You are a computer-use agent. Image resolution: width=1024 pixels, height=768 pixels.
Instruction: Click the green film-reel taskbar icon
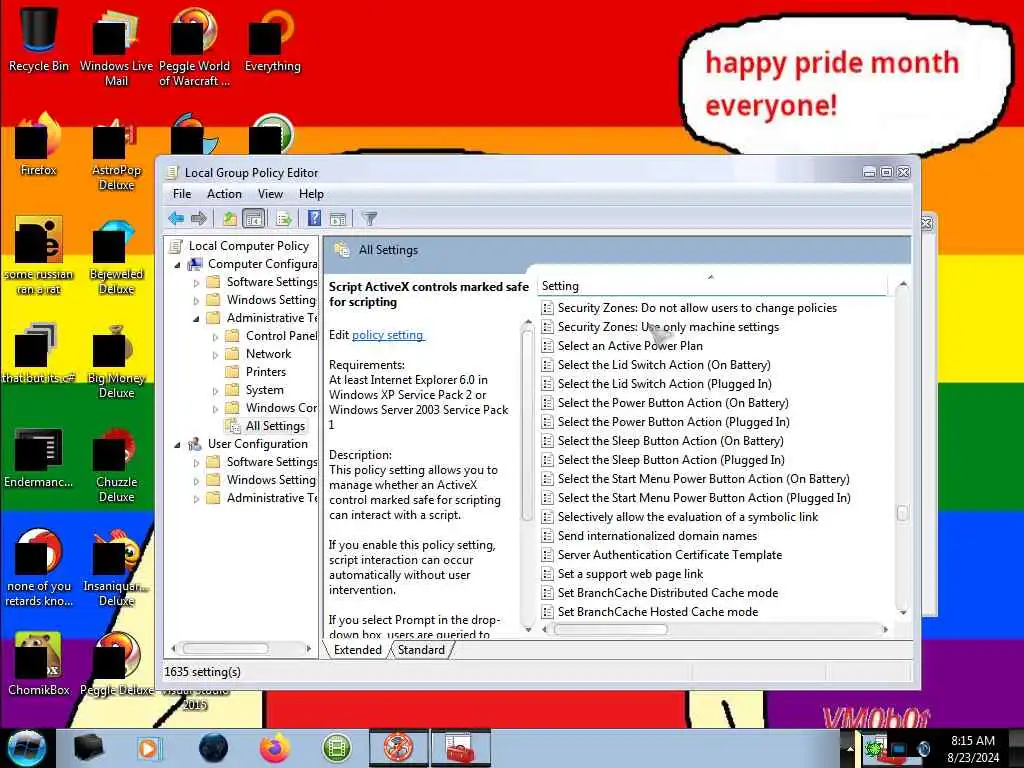coord(336,748)
